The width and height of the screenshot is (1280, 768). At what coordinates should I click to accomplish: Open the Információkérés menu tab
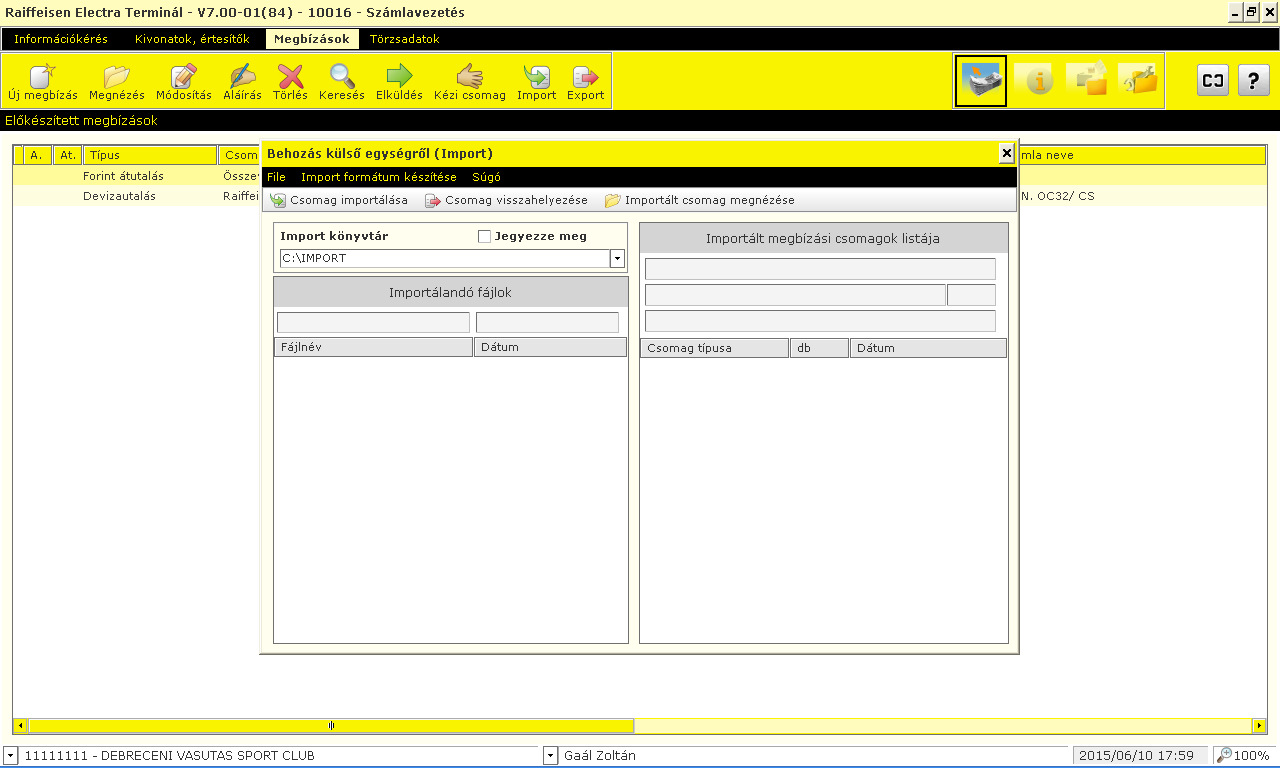[x=61, y=39]
